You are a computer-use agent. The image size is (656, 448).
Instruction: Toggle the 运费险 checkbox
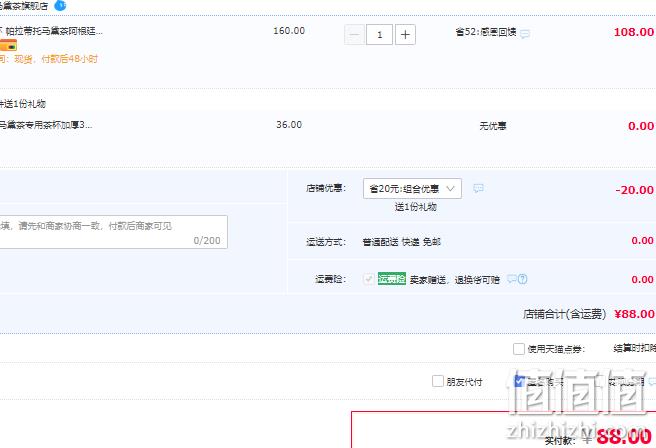[369, 279]
